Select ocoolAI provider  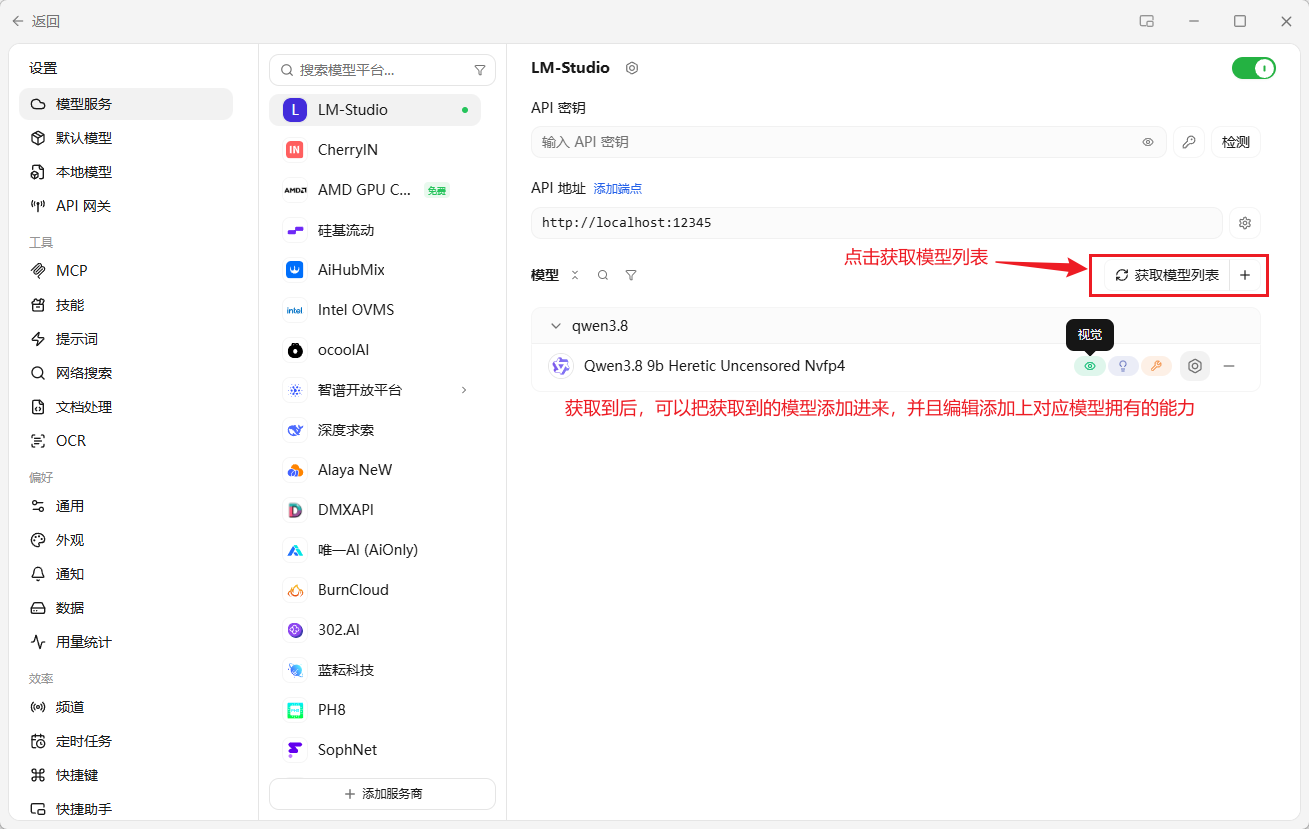coord(375,350)
